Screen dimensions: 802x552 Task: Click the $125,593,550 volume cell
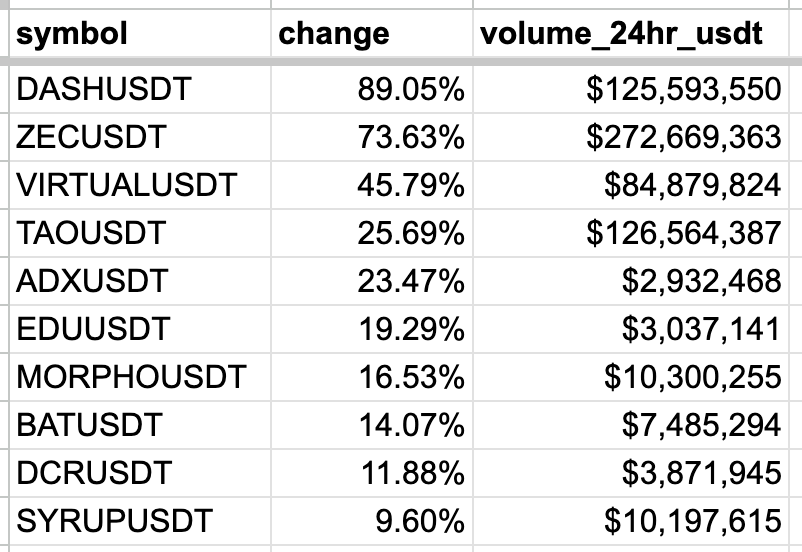[683, 90]
